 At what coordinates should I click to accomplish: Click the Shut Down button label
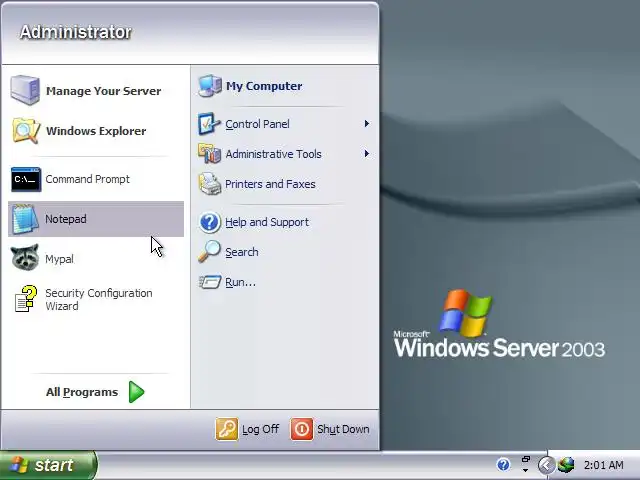click(x=343, y=429)
